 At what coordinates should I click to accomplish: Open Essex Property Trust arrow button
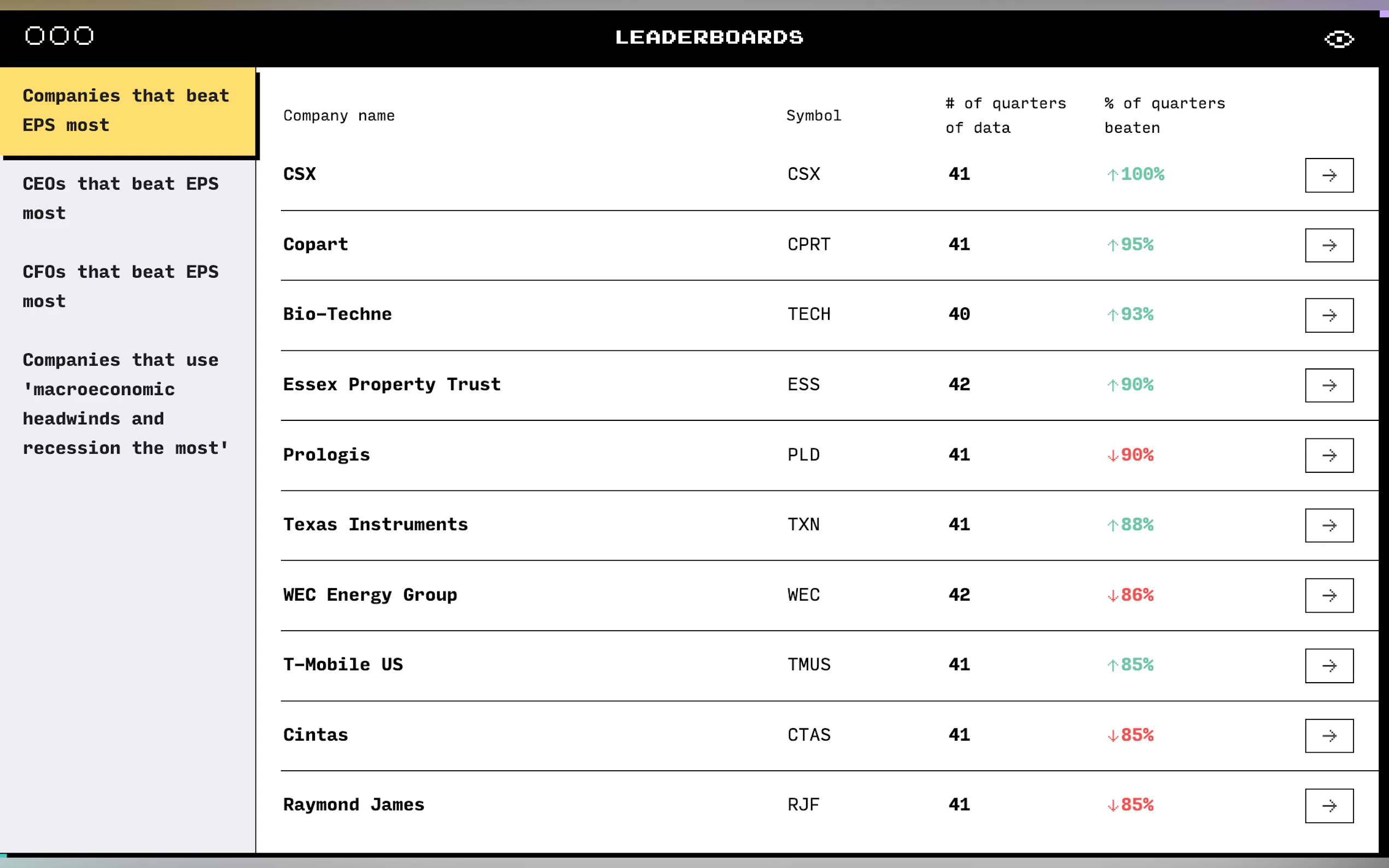pos(1329,385)
